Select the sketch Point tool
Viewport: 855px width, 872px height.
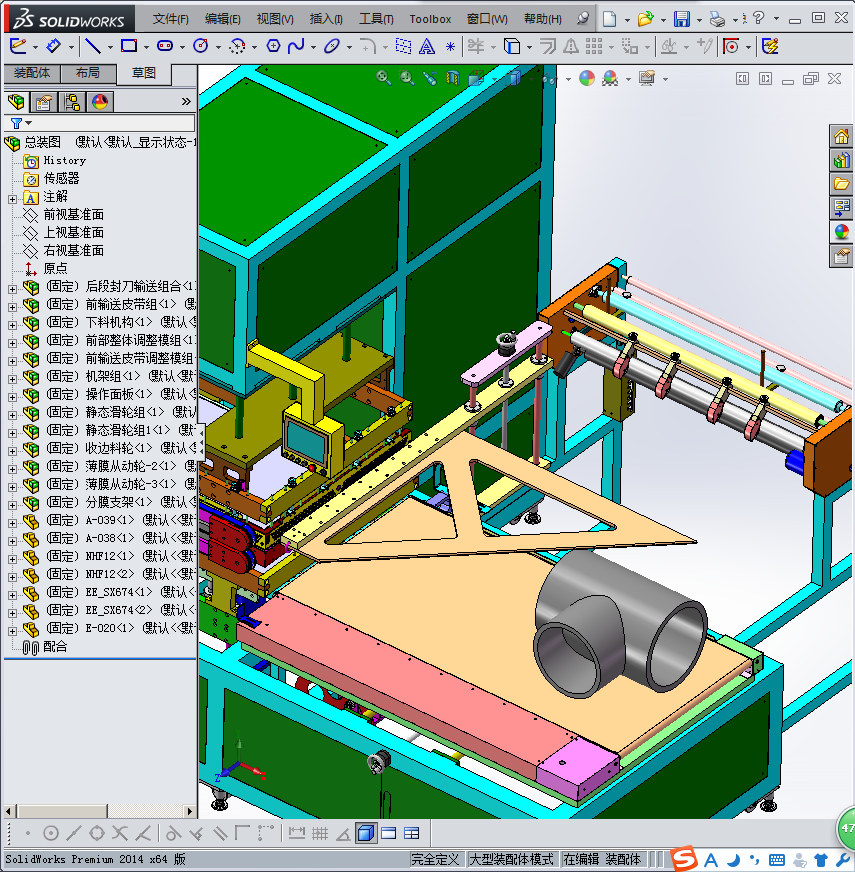451,47
